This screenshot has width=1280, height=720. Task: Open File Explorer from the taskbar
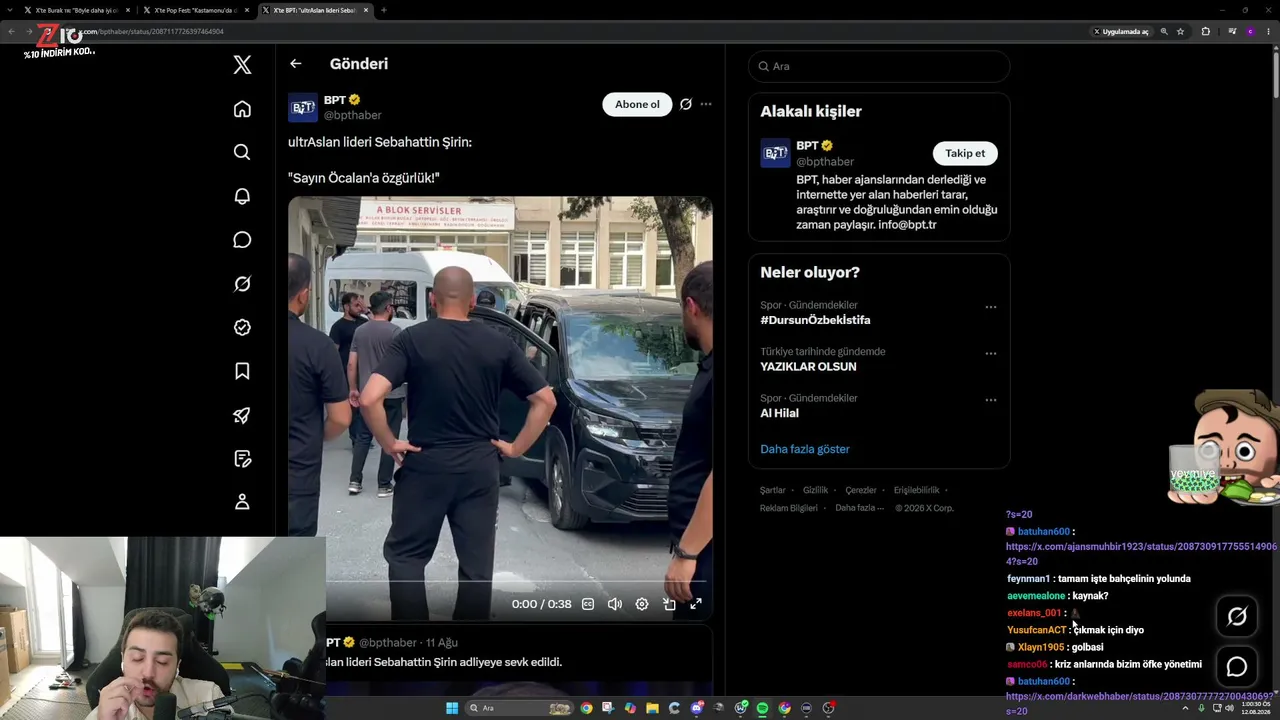[652, 708]
